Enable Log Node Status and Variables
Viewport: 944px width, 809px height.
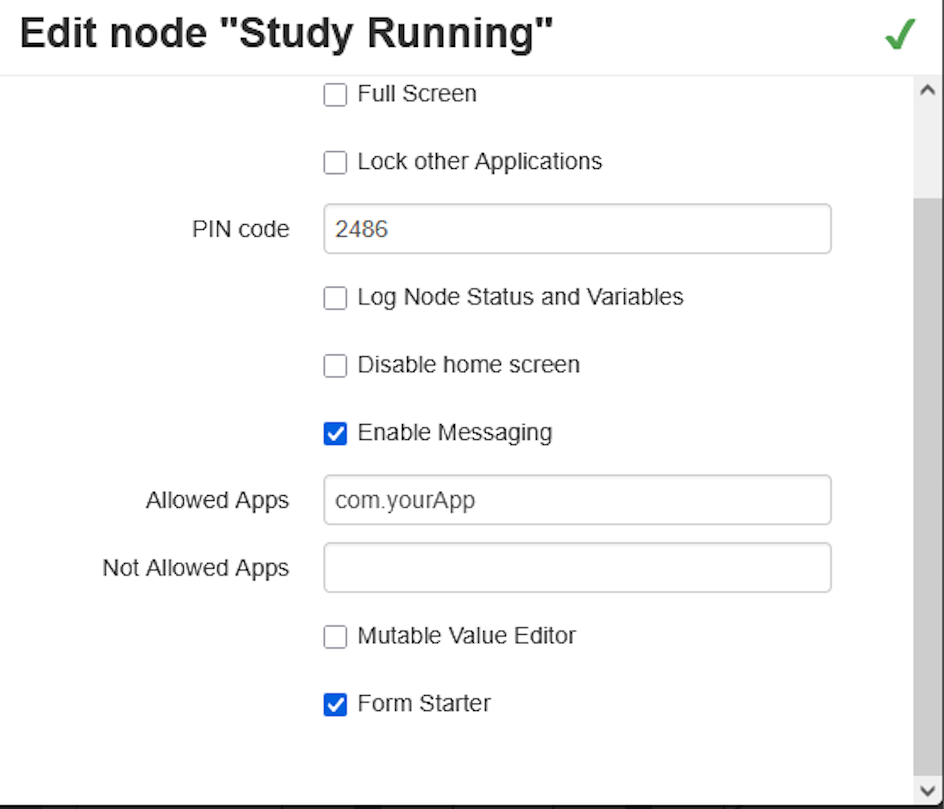point(335,298)
